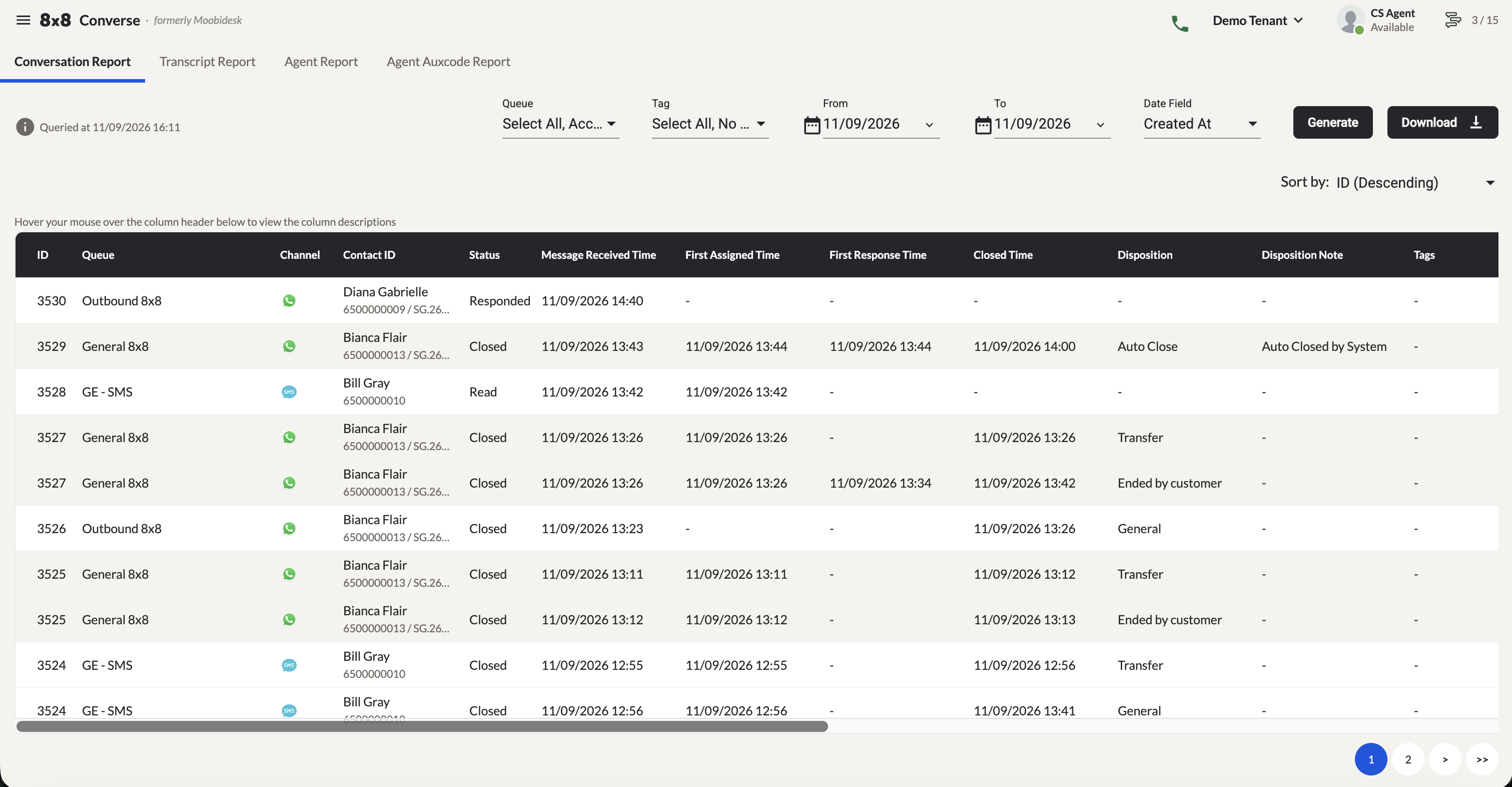
Task: Click WhatsApp icon in 3527 Ended by customer row
Action: 289,483
